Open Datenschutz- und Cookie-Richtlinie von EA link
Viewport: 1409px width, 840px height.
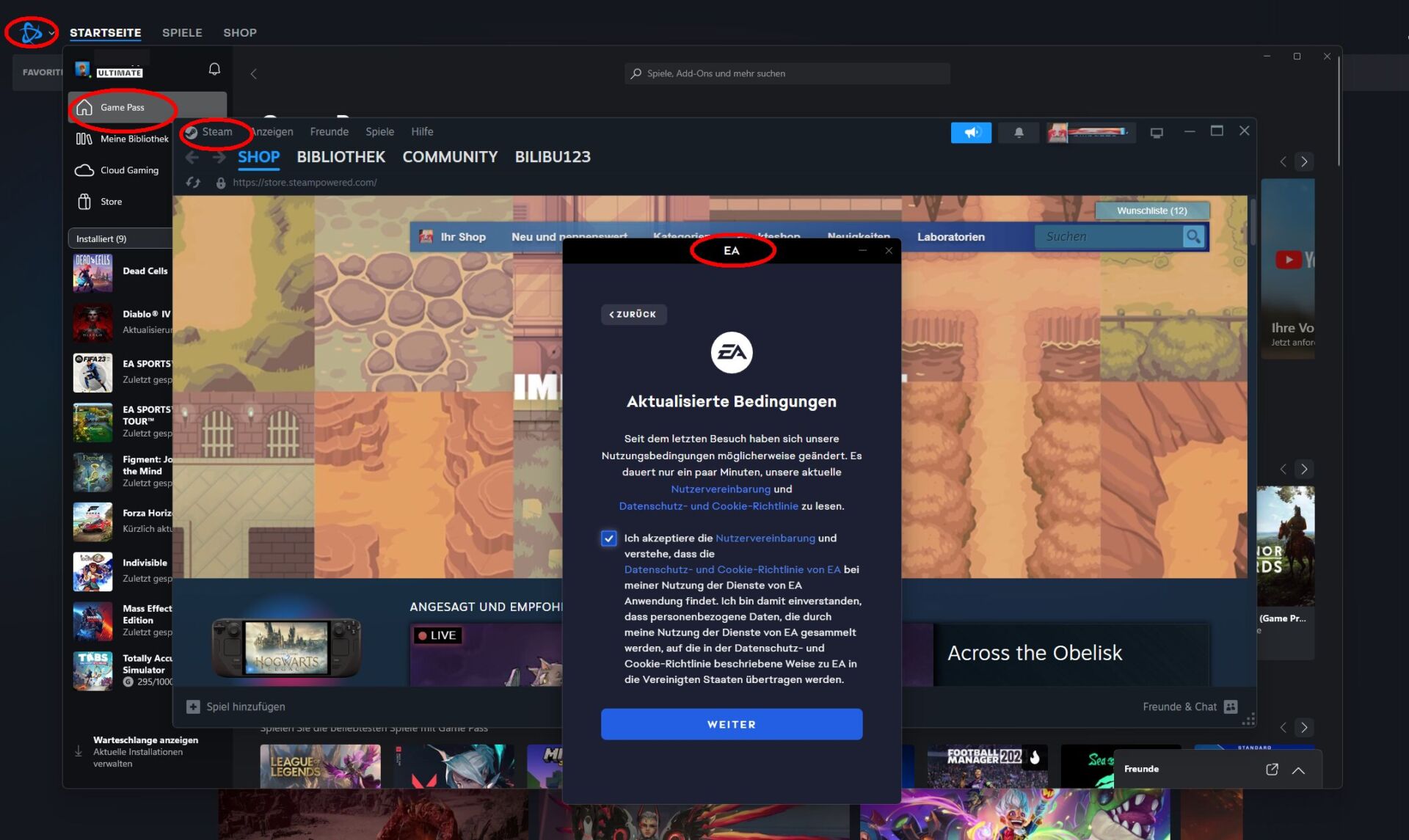click(x=732, y=570)
